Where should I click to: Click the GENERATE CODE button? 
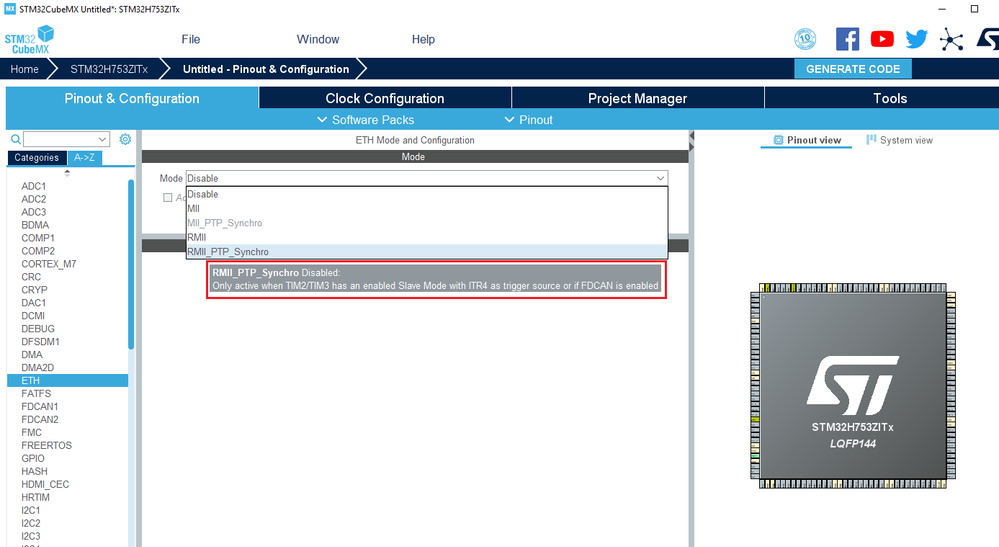[852, 69]
